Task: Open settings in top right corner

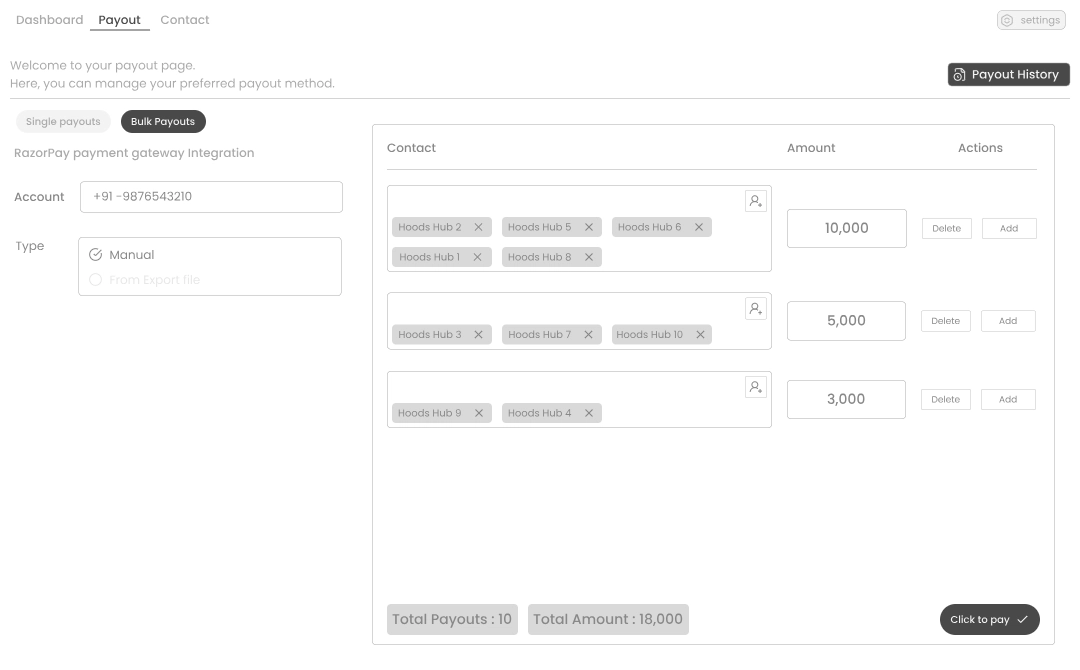Action: point(1031,20)
